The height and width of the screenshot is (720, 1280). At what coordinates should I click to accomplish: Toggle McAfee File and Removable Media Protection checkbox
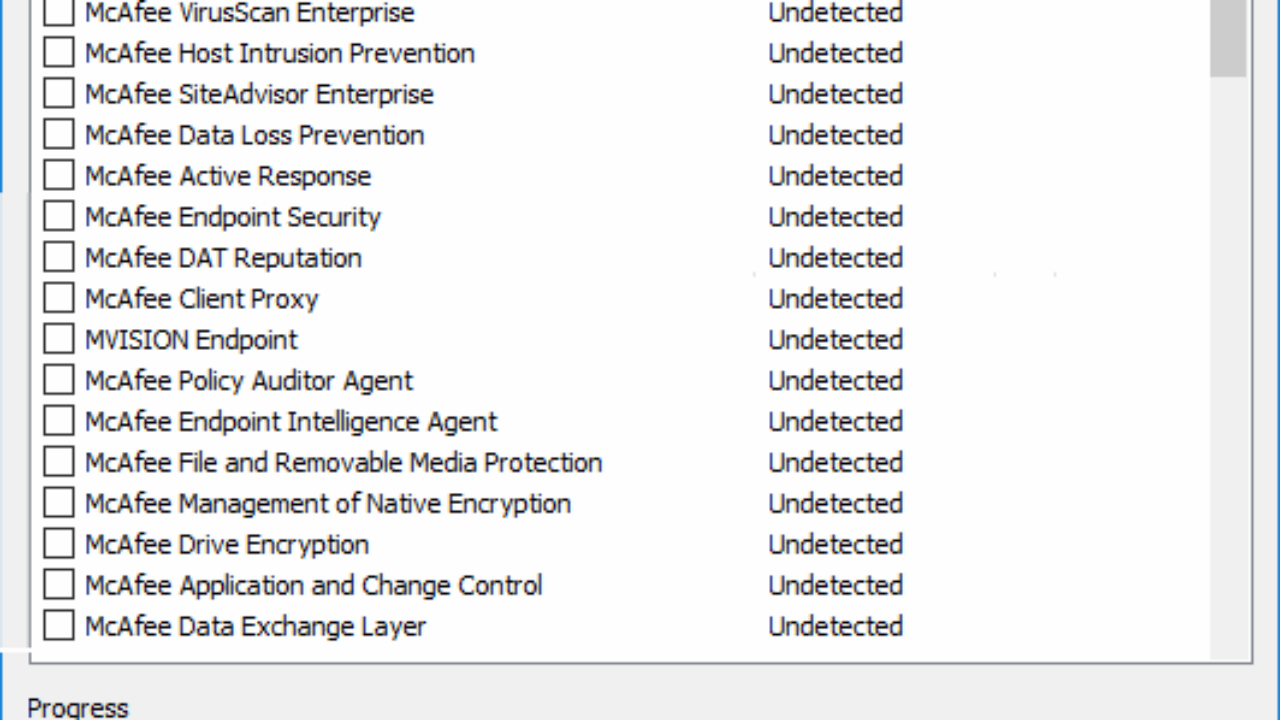(59, 463)
